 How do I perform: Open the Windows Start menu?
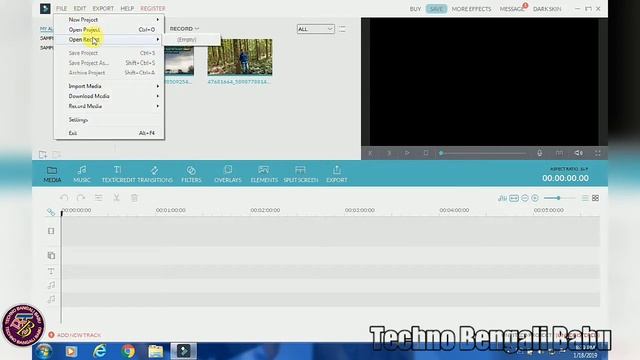click(x=44, y=351)
